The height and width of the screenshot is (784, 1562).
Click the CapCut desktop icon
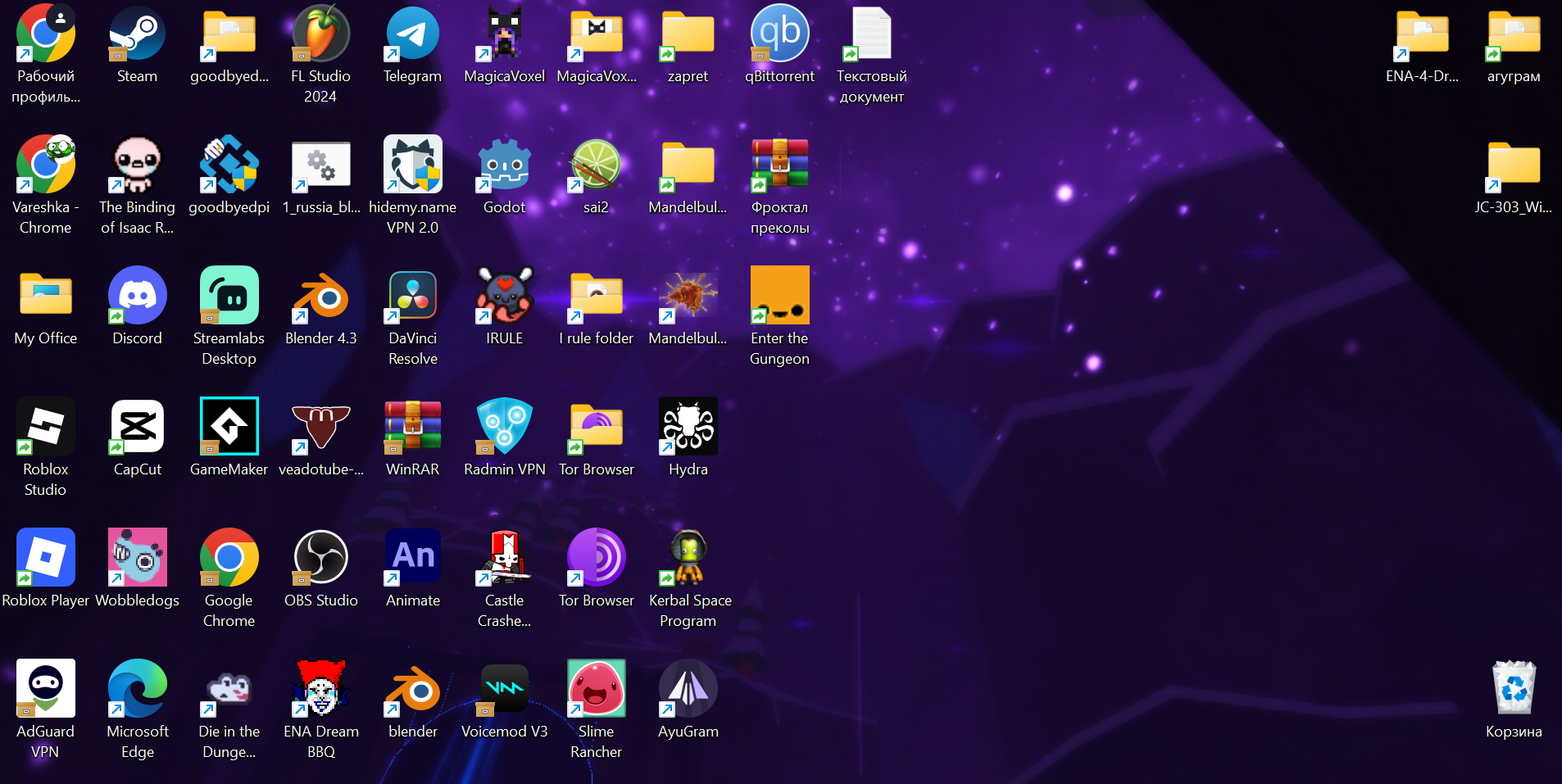(137, 427)
